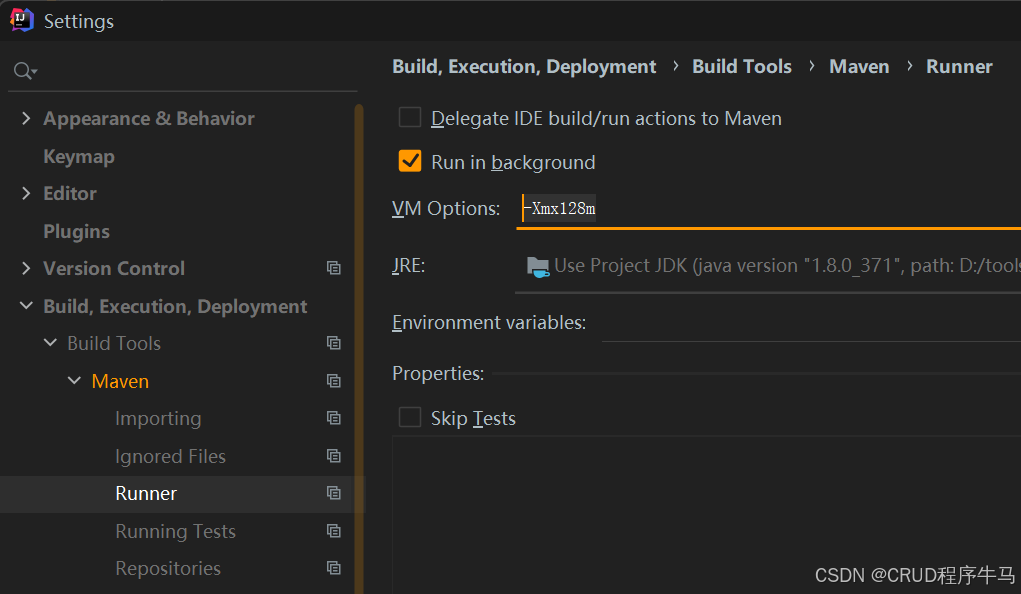1021x594 pixels.
Task: Click the Build Tools breadcrumb
Action: pyautogui.click(x=742, y=66)
